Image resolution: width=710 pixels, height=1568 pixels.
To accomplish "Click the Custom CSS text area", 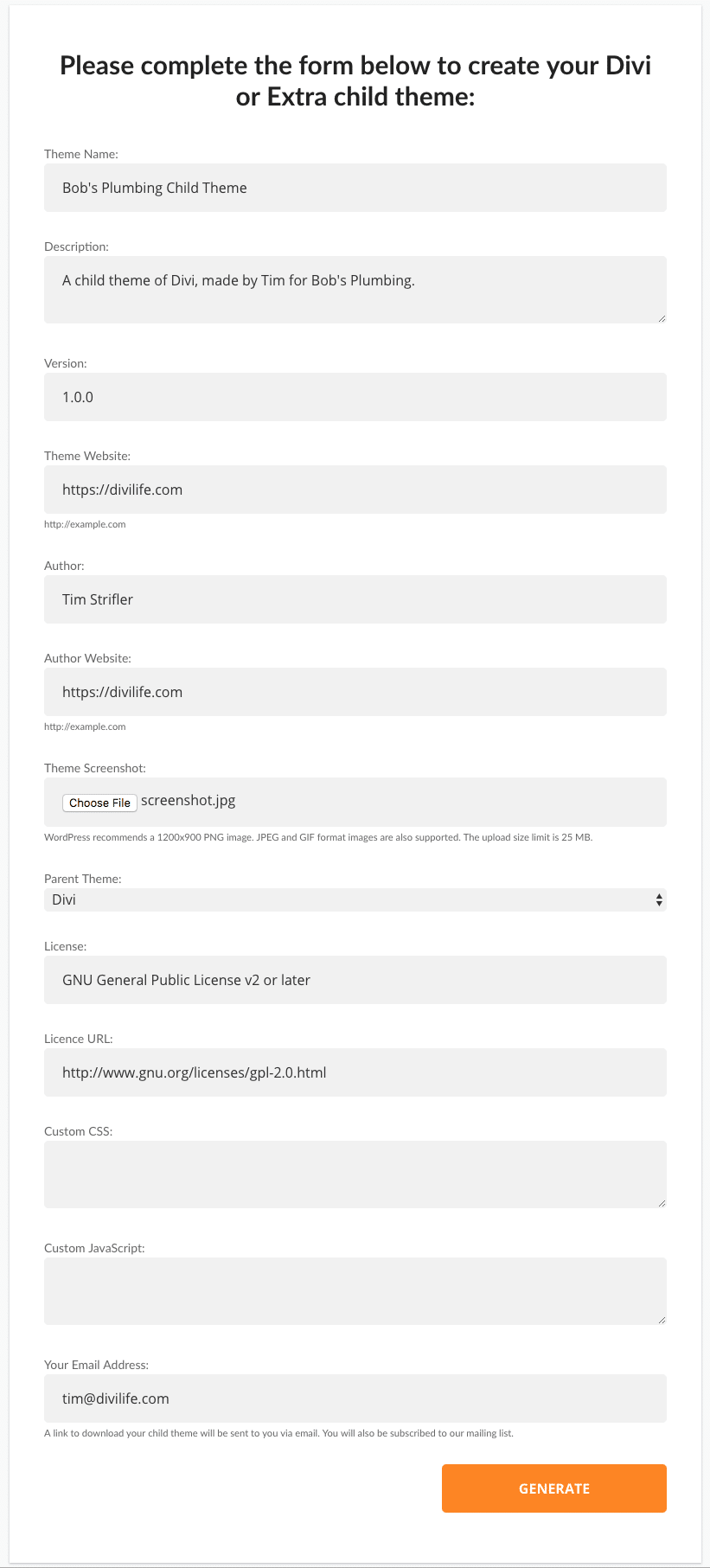I will pos(355,1173).
